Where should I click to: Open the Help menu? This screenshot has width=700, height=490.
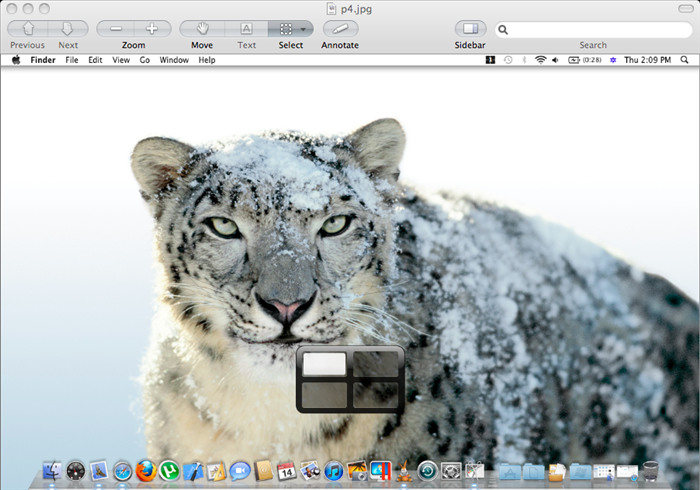click(x=207, y=60)
